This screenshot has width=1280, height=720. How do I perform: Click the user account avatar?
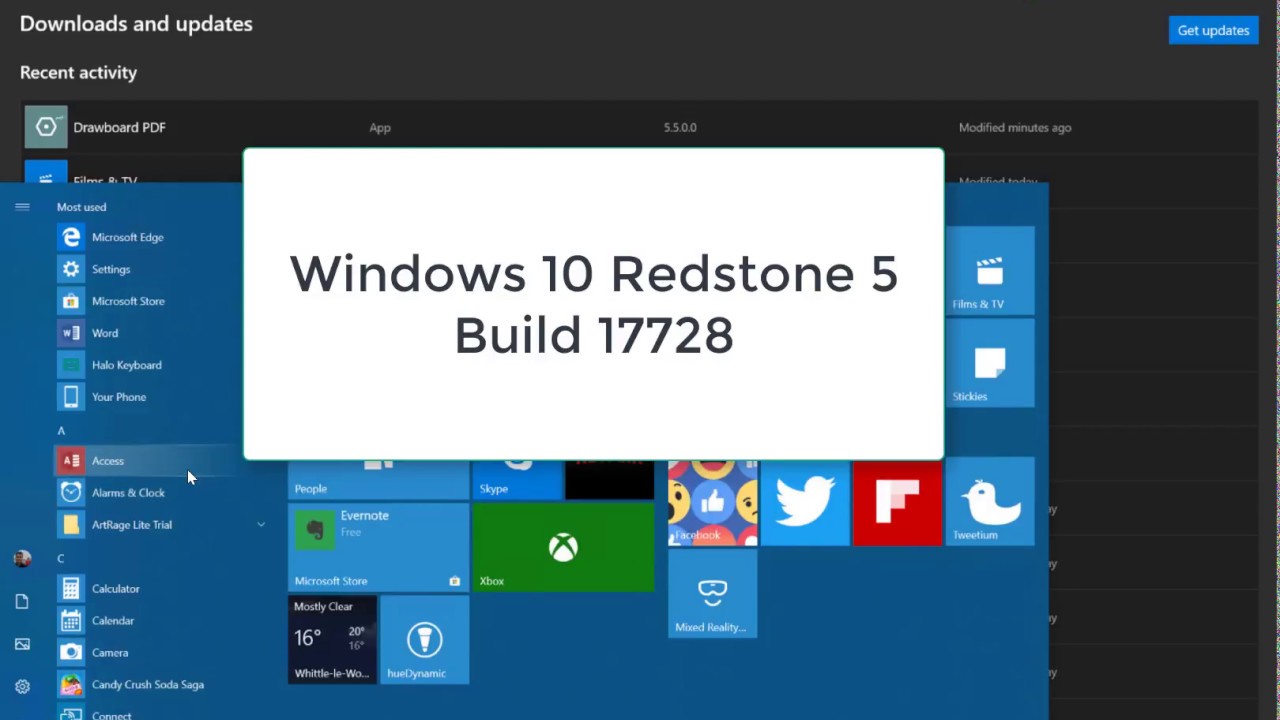[22, 559]
